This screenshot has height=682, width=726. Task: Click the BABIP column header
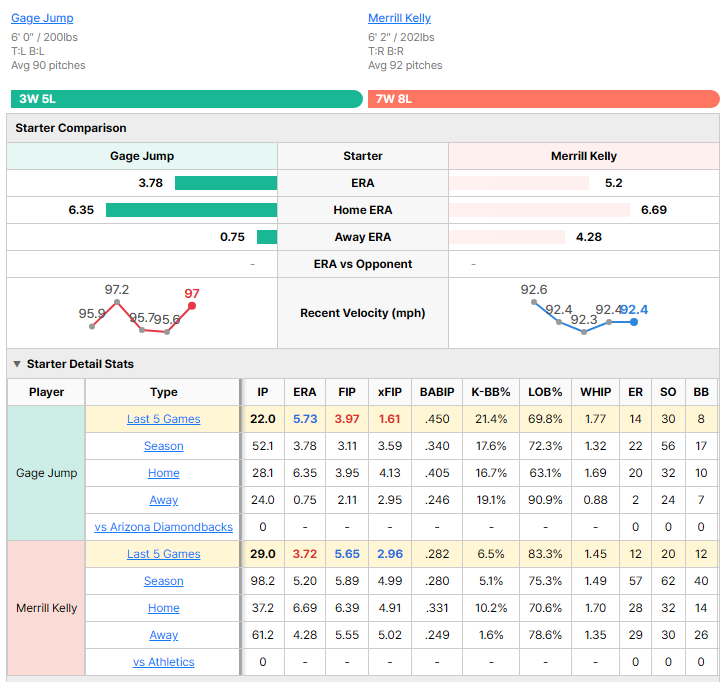pos(437,392)
